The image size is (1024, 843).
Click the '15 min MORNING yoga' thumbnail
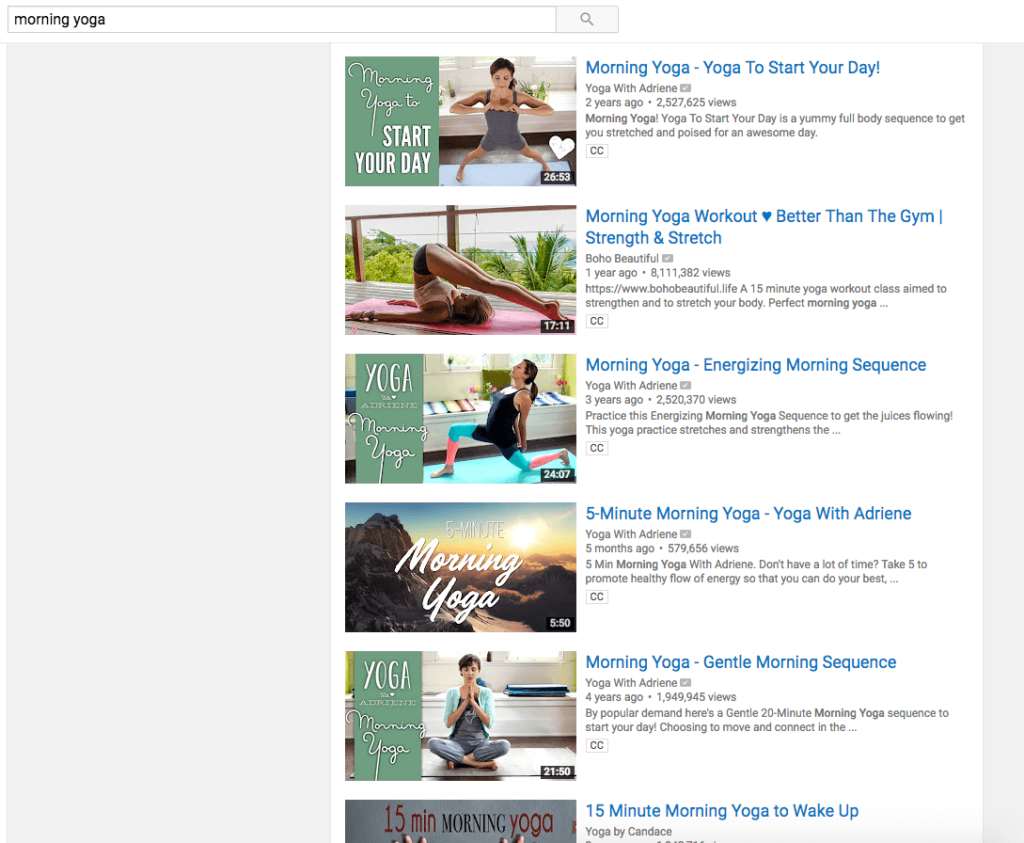click(x=460, y=821)
